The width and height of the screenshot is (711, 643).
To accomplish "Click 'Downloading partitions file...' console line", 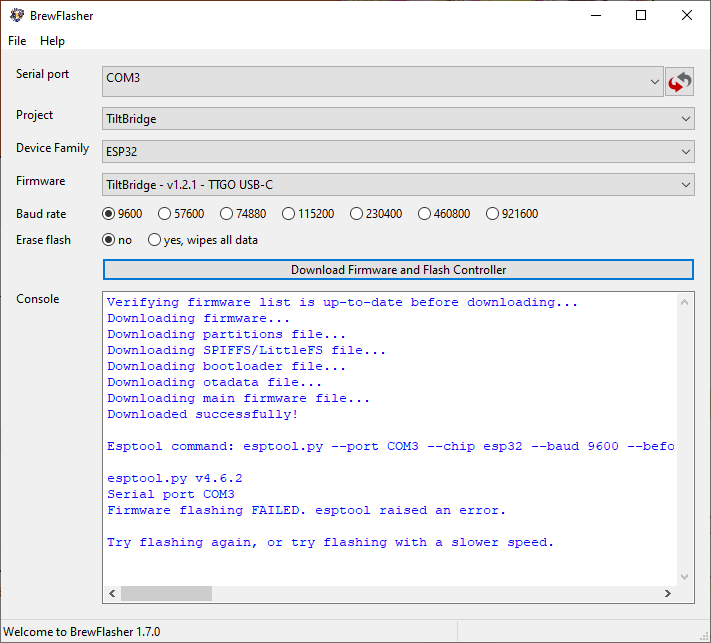I will pyautogui.click(x=226, y=334).
